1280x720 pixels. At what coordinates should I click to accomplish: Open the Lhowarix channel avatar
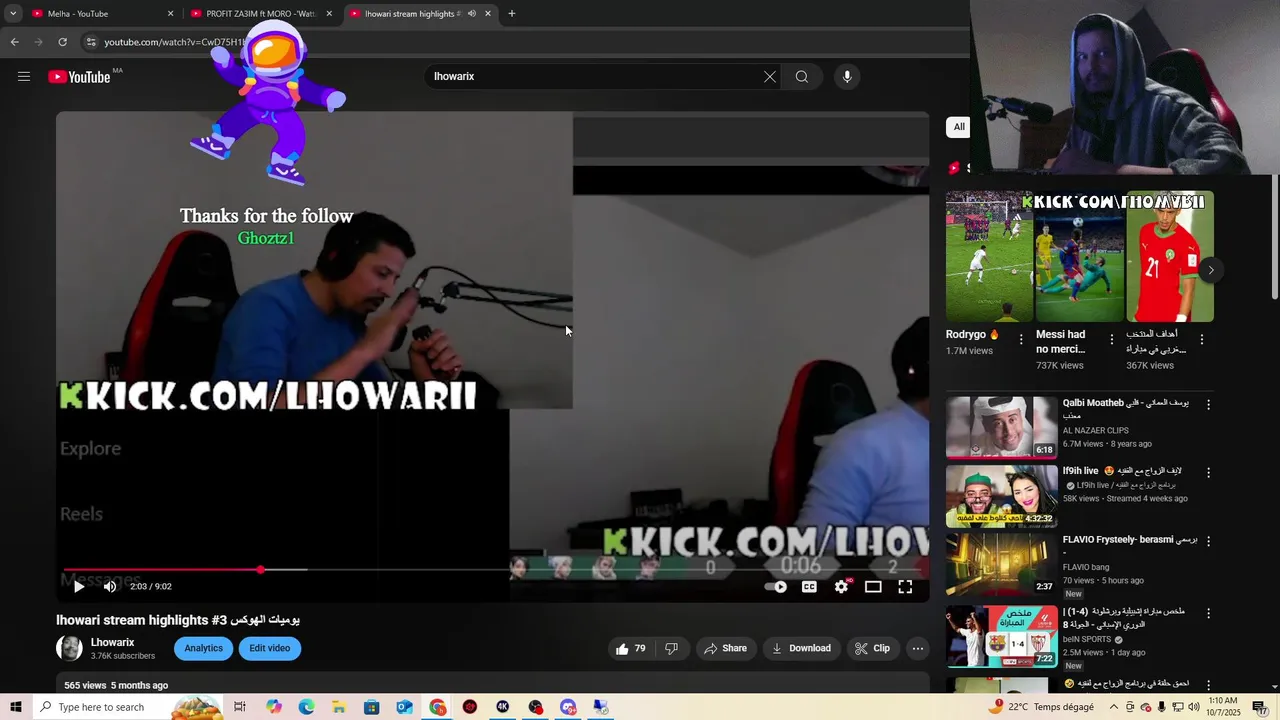(x=69, y=648)
